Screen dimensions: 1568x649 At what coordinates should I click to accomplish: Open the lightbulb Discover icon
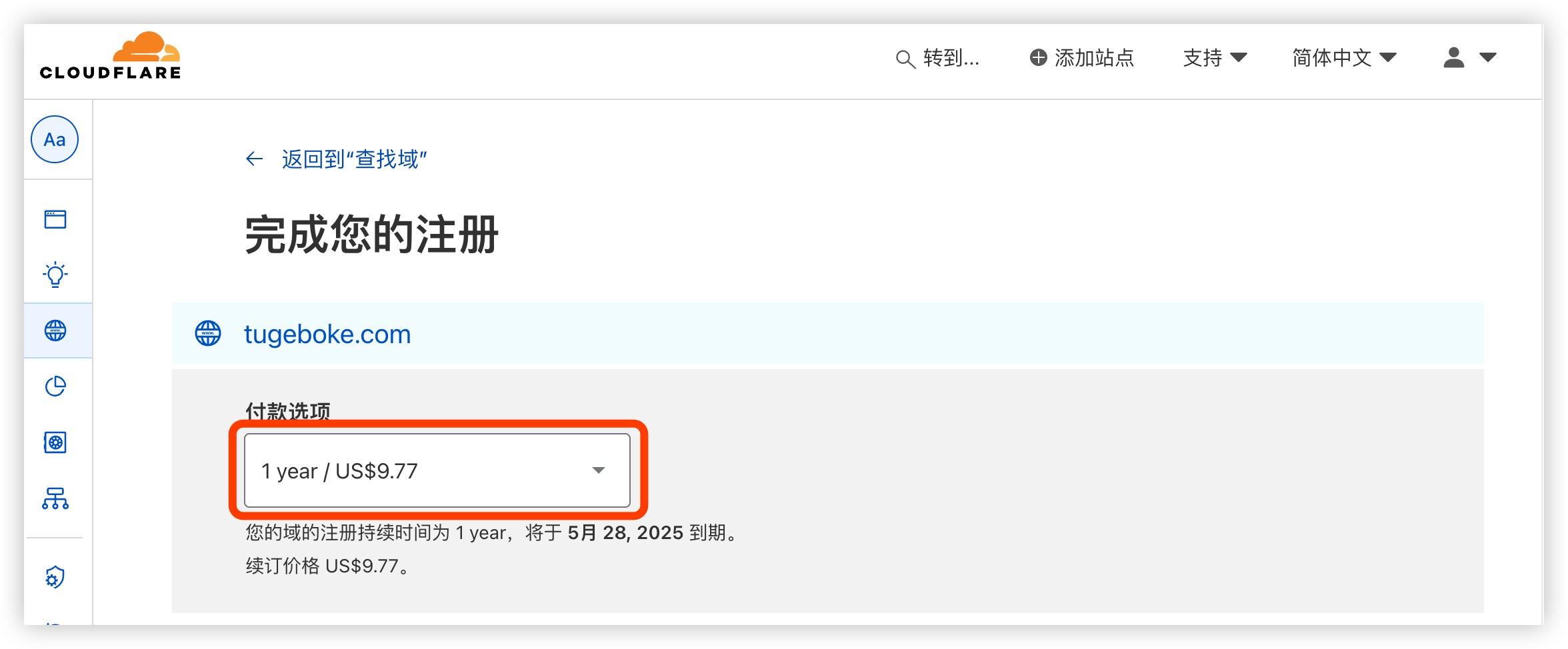[x=55, y=275]
